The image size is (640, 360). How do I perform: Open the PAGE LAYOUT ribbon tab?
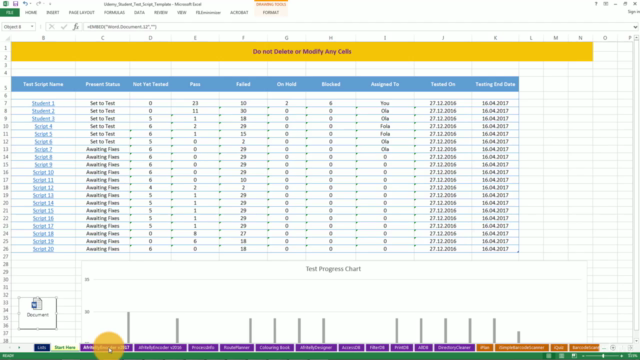(x=82, y=13)
